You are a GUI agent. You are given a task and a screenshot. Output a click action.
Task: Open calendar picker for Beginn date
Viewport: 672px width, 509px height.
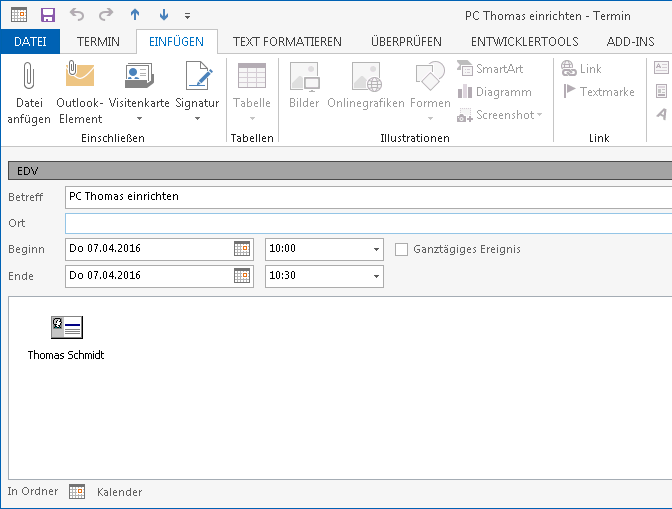242,249
